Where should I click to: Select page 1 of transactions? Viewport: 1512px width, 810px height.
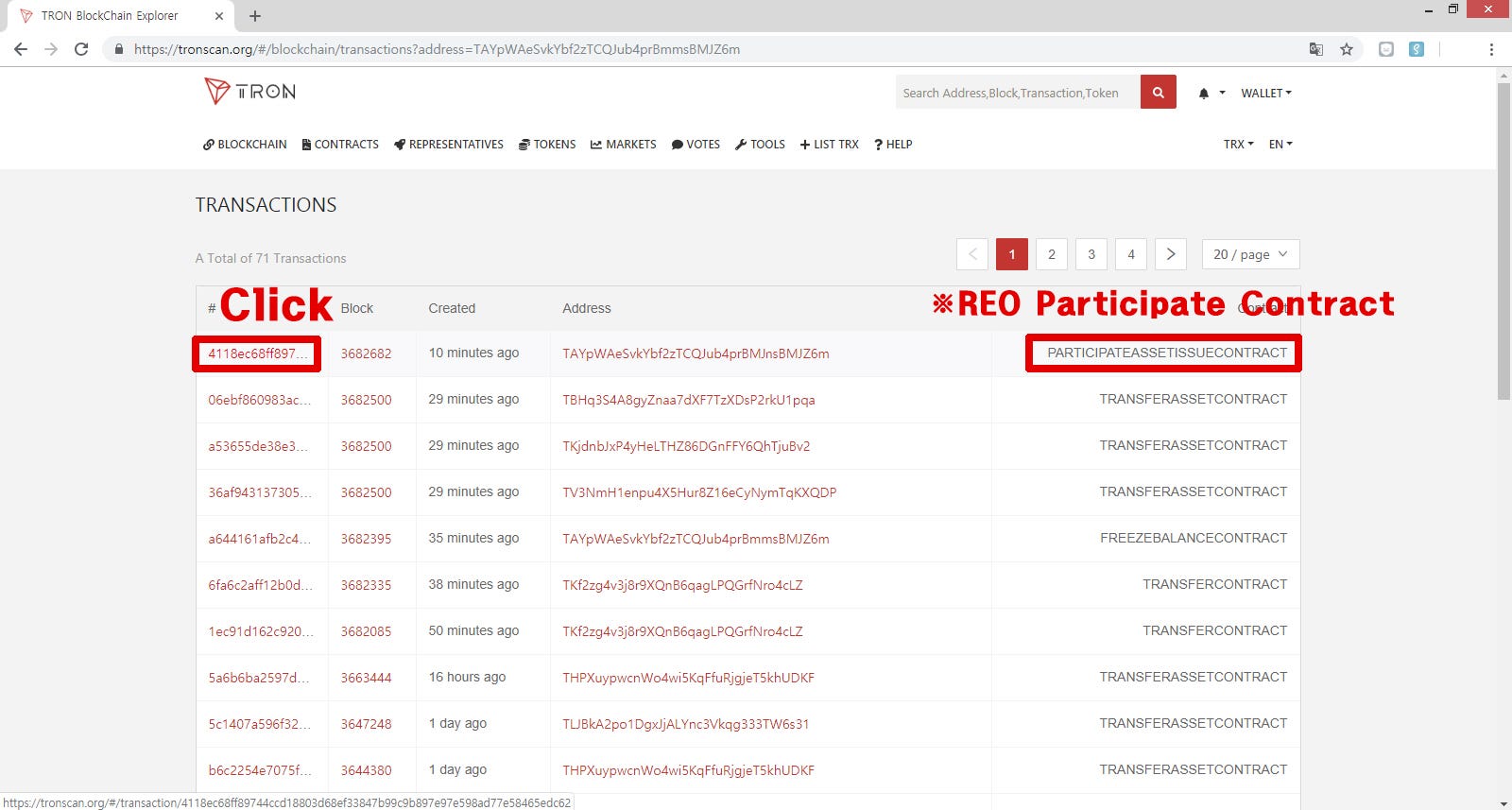[1012, 254]
